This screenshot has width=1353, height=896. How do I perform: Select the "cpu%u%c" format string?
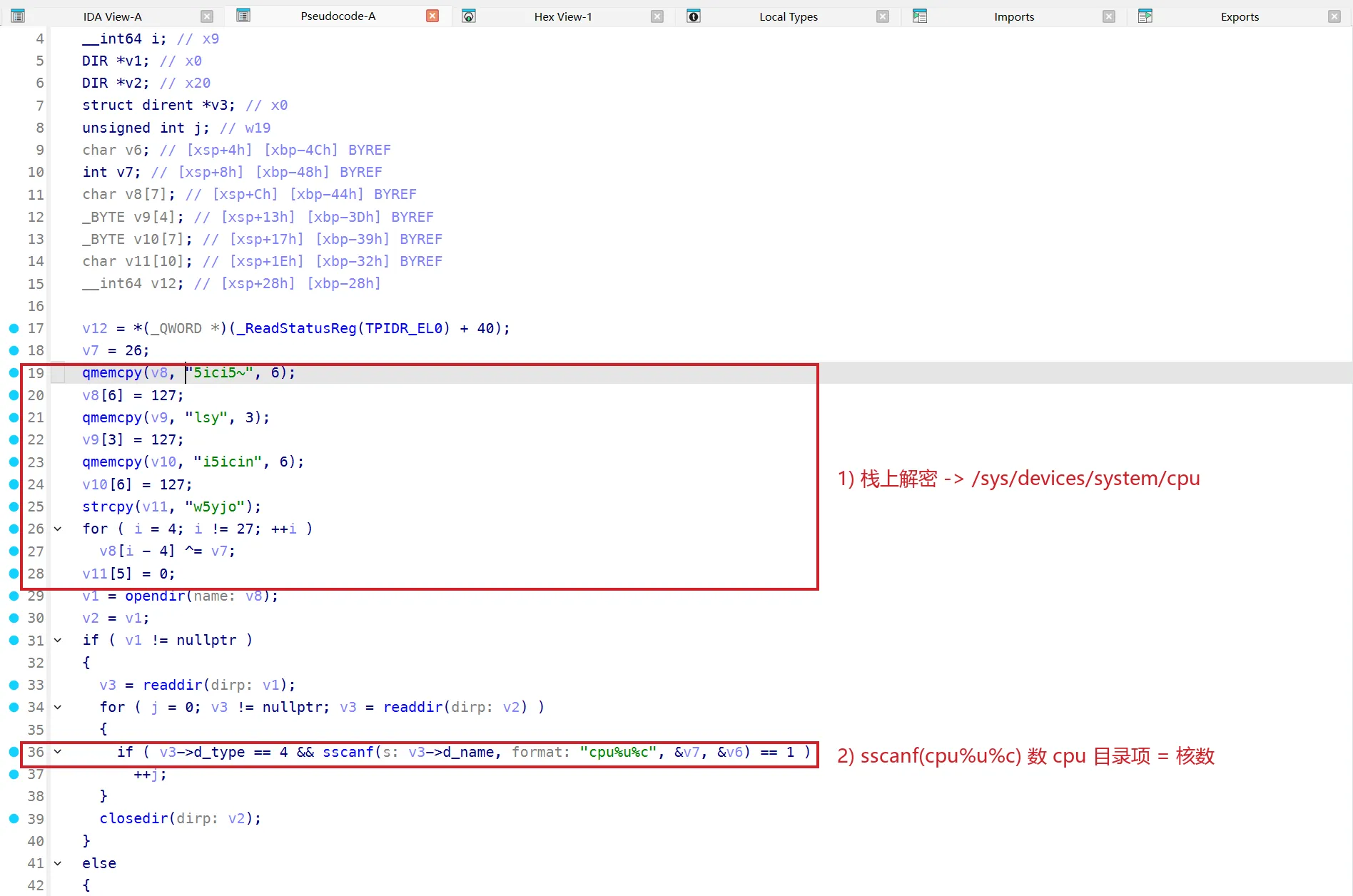point(618,752)
